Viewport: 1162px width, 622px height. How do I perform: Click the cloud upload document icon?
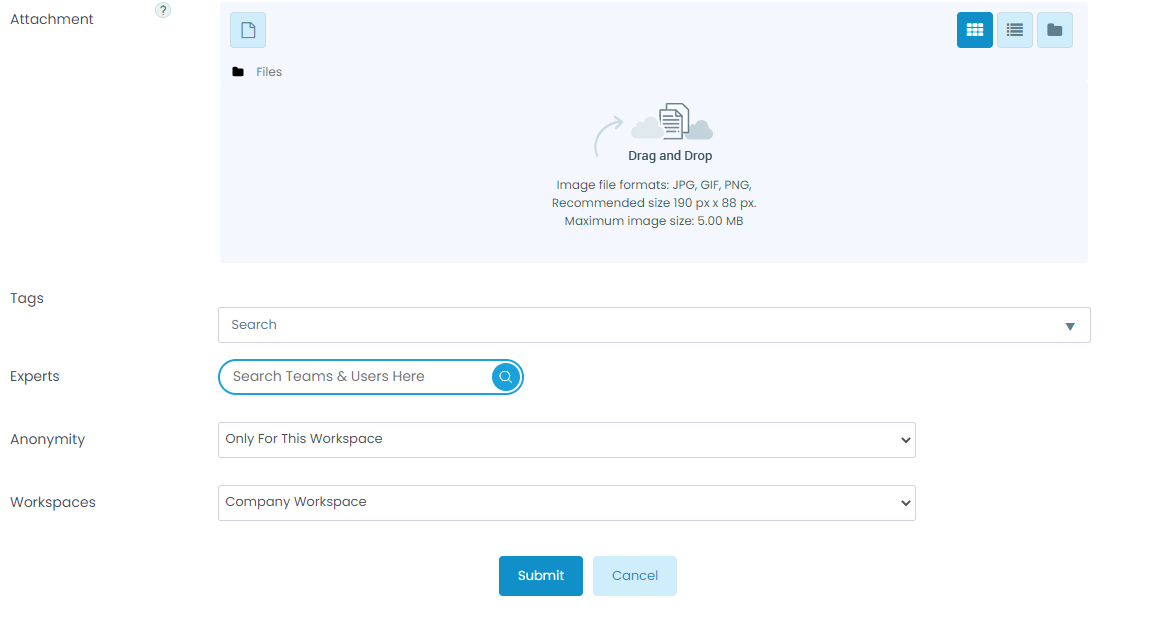pos(672,122)
